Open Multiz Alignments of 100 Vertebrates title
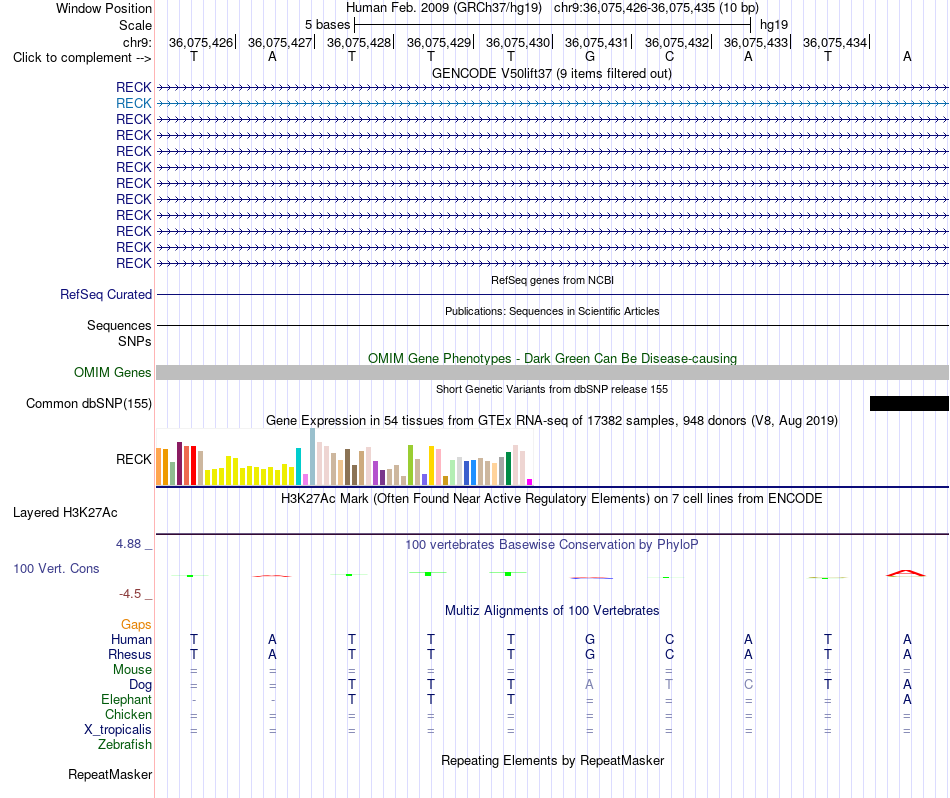 (x=552, y=610)
